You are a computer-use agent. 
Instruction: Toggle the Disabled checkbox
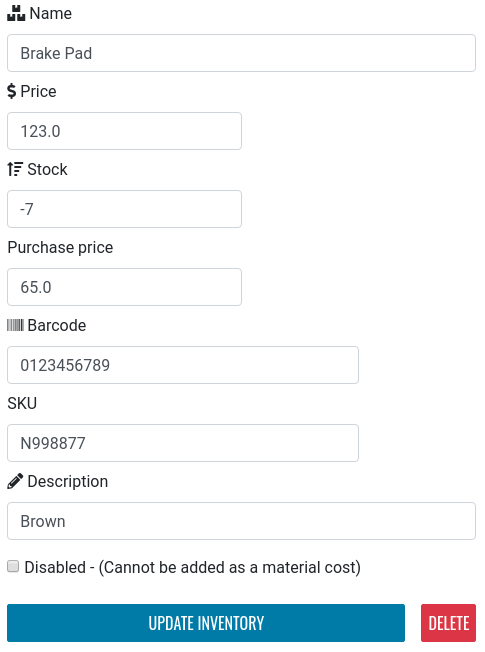point(13,566)
